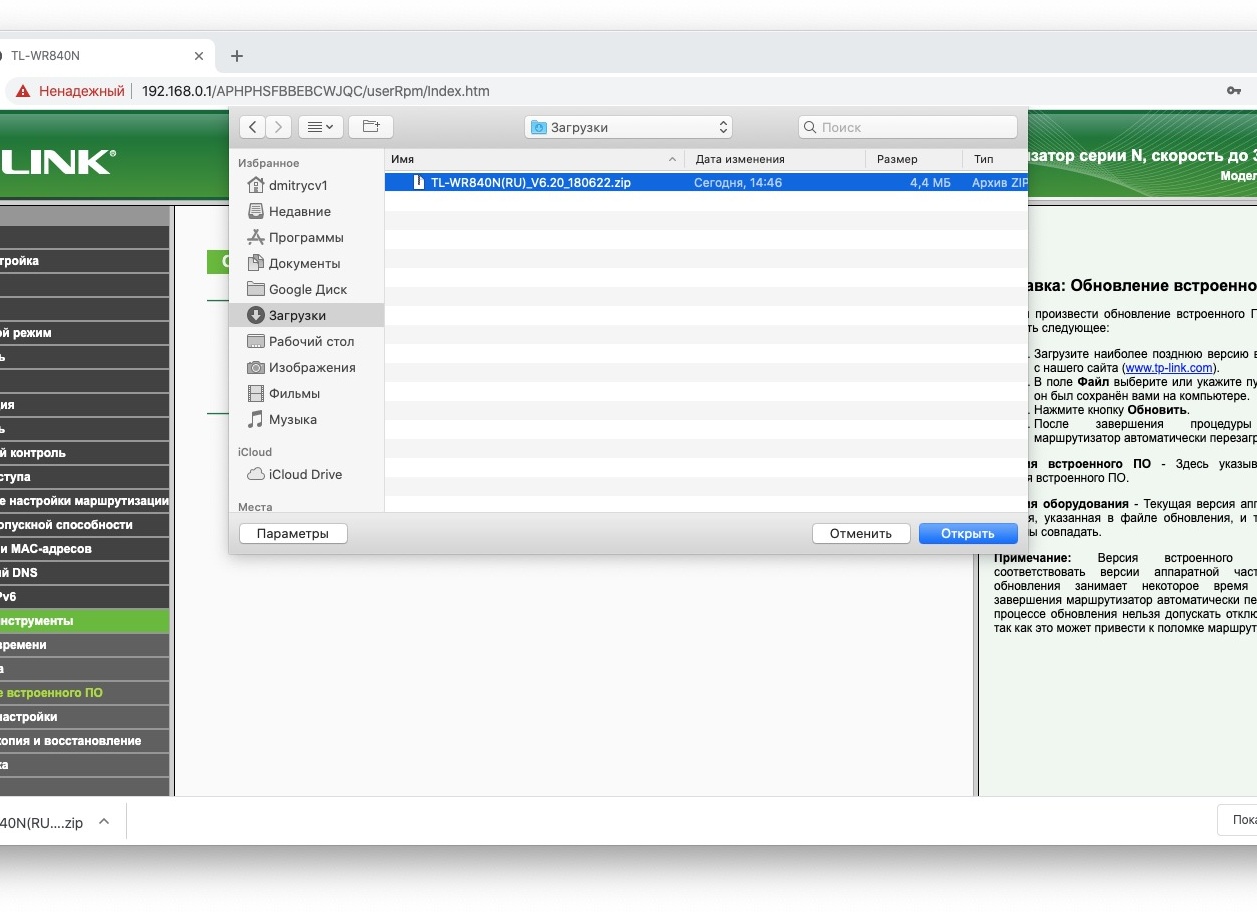Open router menu item ending 'опускной способности'

[84, 525]
